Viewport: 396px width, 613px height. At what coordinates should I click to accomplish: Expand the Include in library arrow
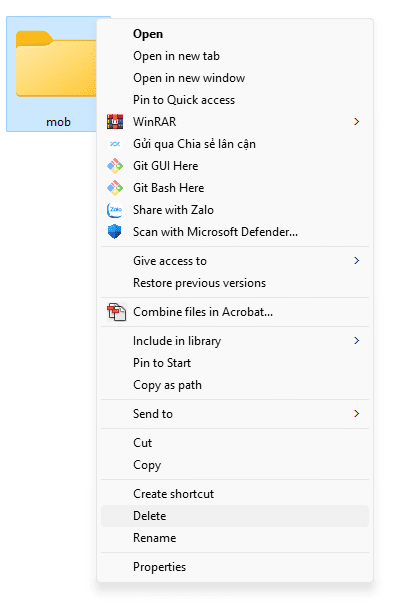[x=356, y=341]
